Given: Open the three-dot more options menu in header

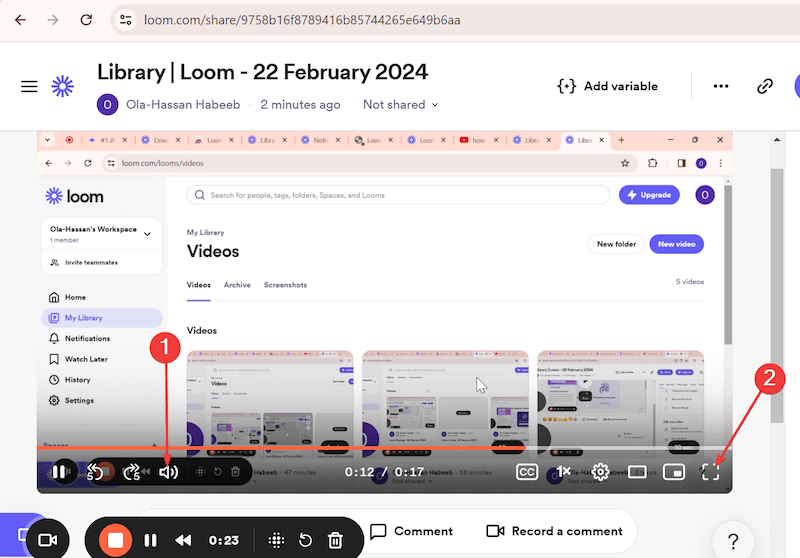Looking at the screenshot, I should pos(721,86).
